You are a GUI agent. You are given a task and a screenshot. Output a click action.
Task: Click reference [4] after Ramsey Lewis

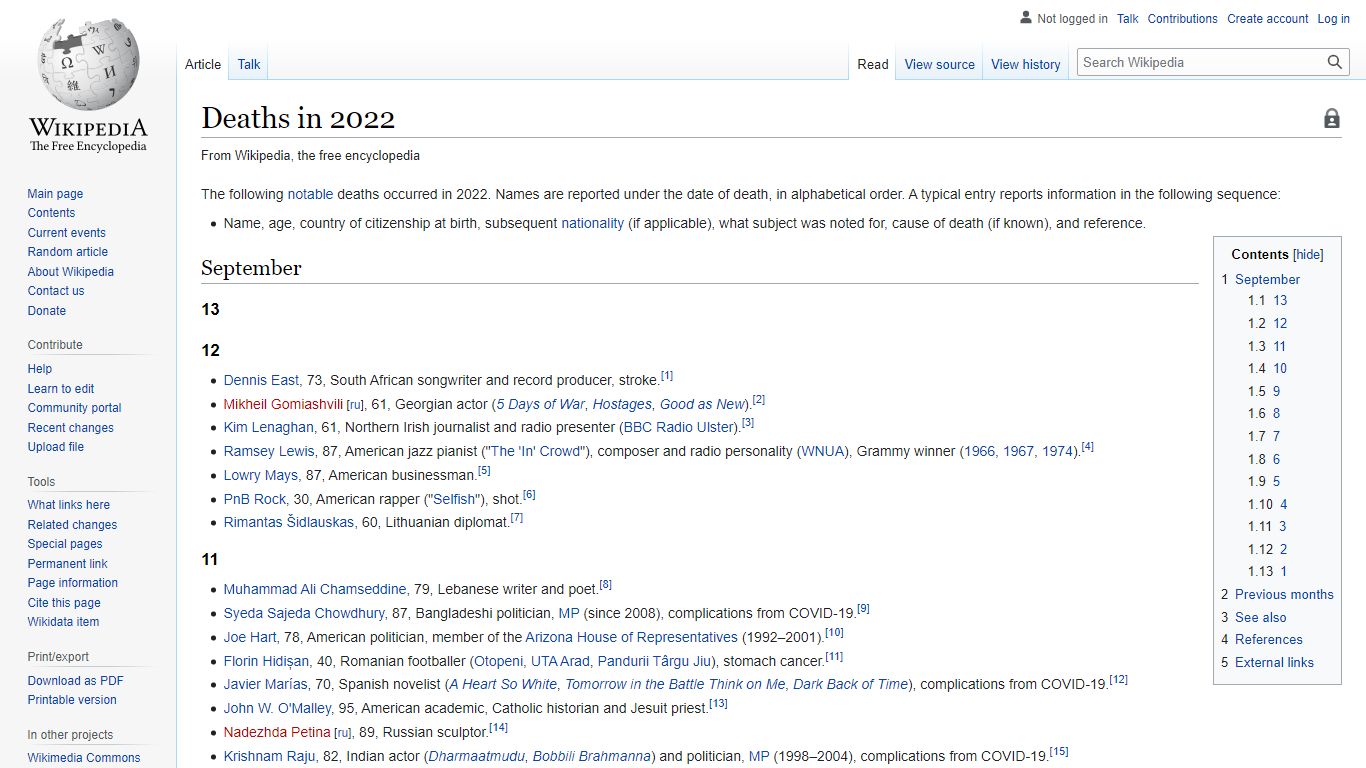click(1088, 447)
